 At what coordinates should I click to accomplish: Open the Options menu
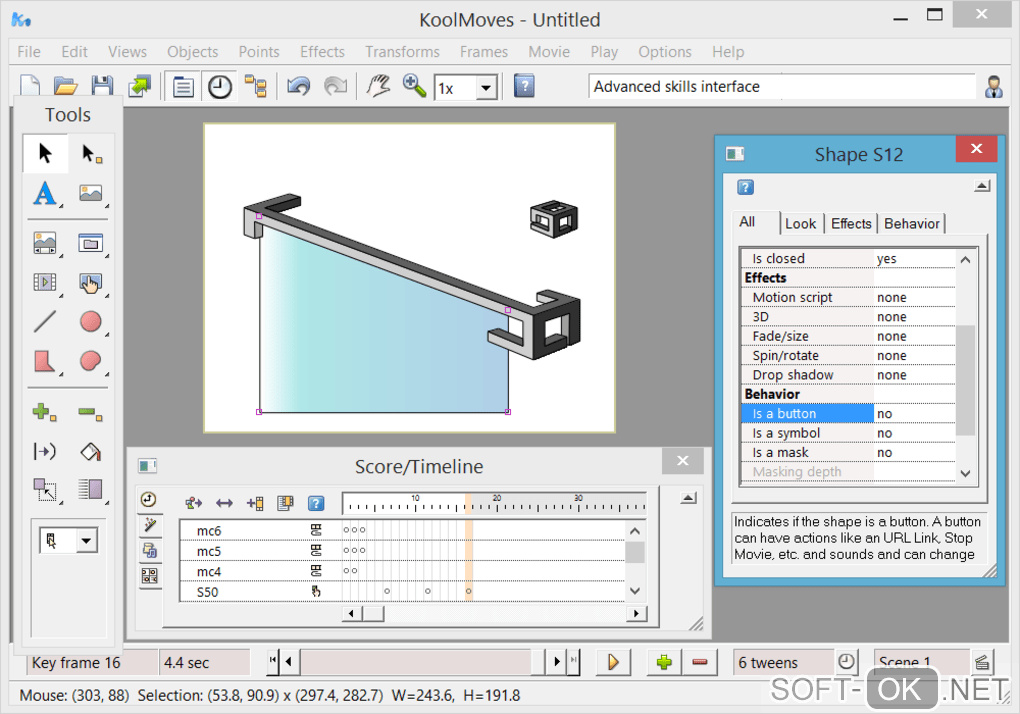point(664,52)
